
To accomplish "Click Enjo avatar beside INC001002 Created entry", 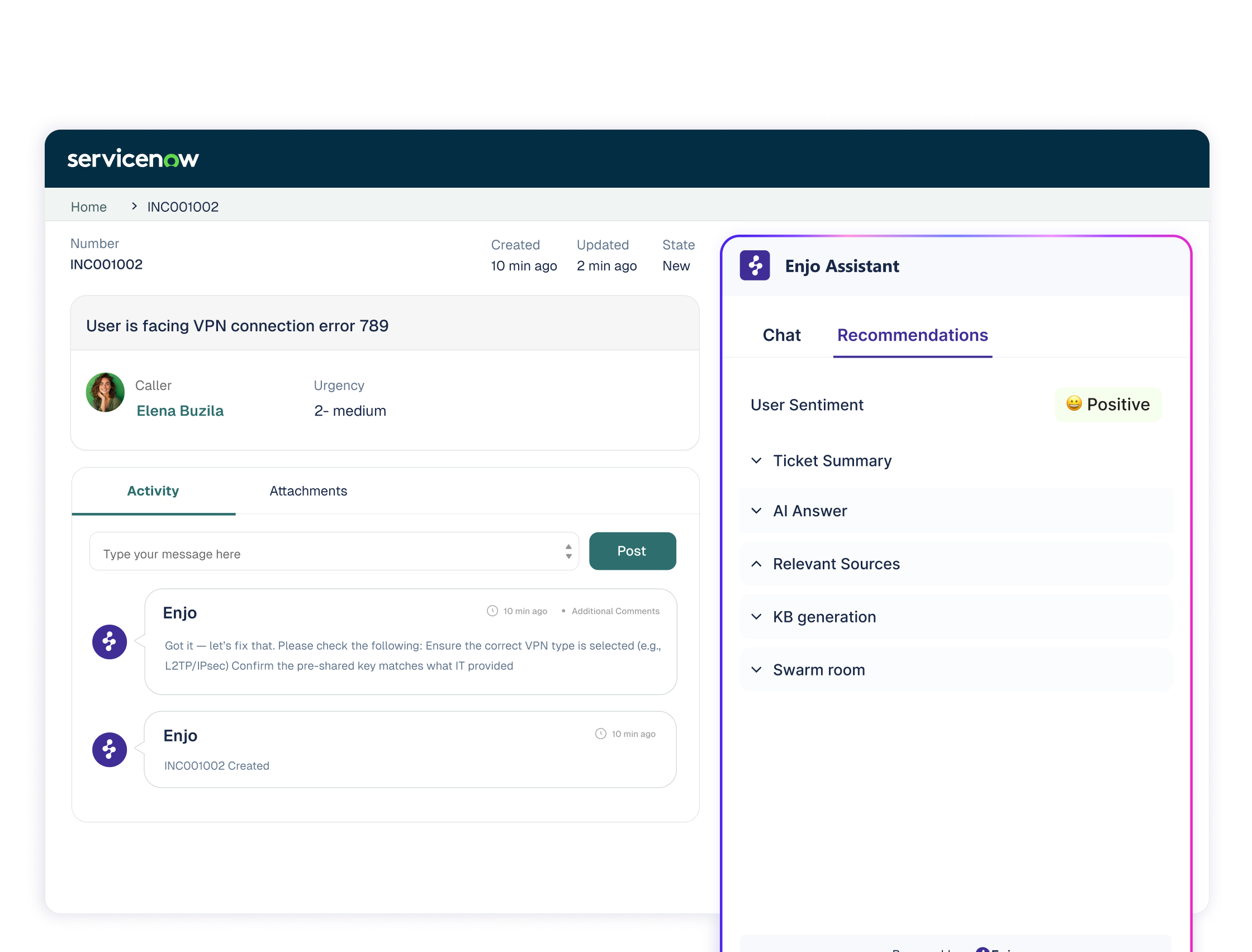I will click(110, 749).
